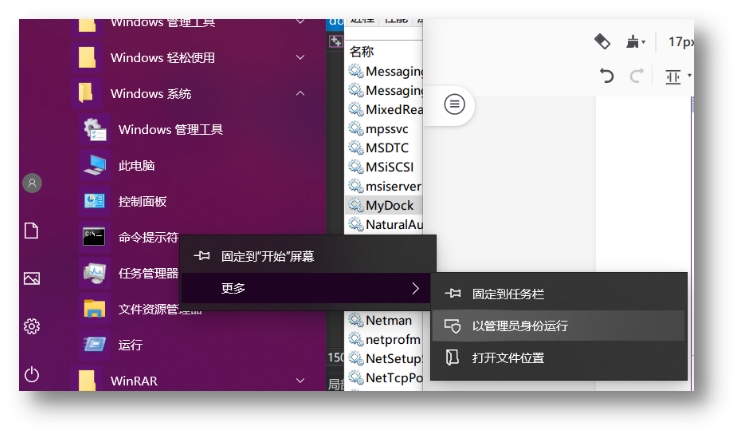Click the 名称 column header in services list
The height and width of the screenshot is (437, 740).
362,51
